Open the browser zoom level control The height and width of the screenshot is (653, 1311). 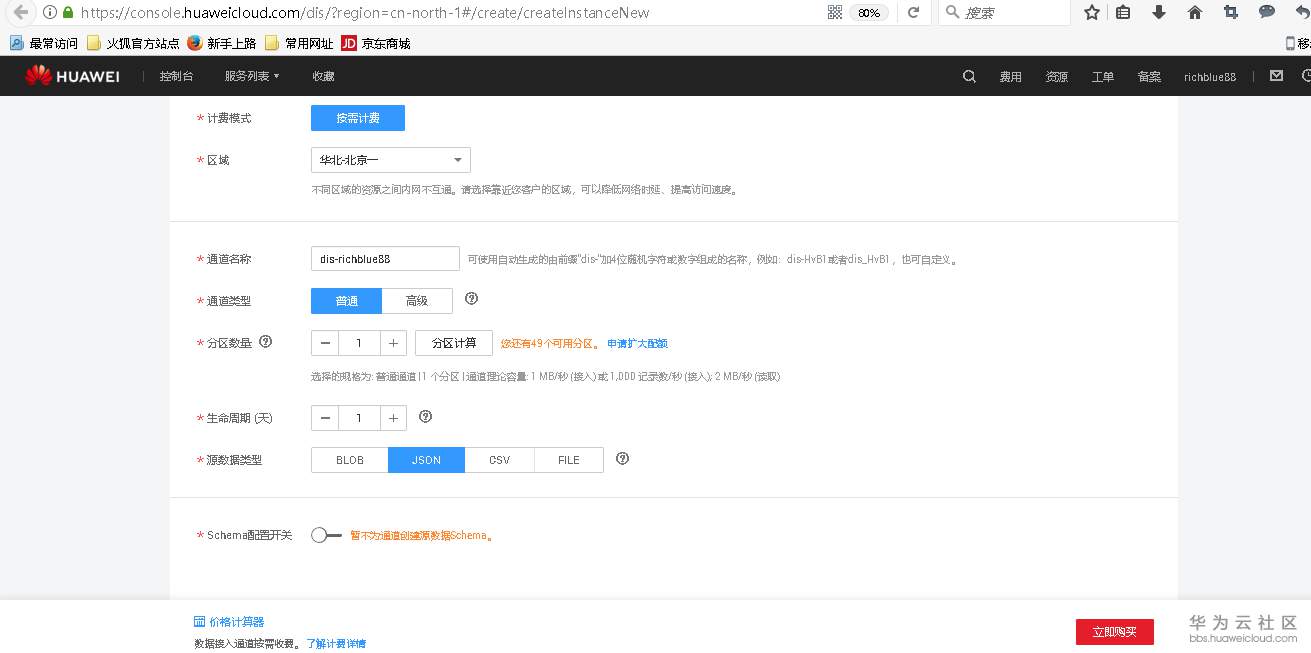(869, 13)
